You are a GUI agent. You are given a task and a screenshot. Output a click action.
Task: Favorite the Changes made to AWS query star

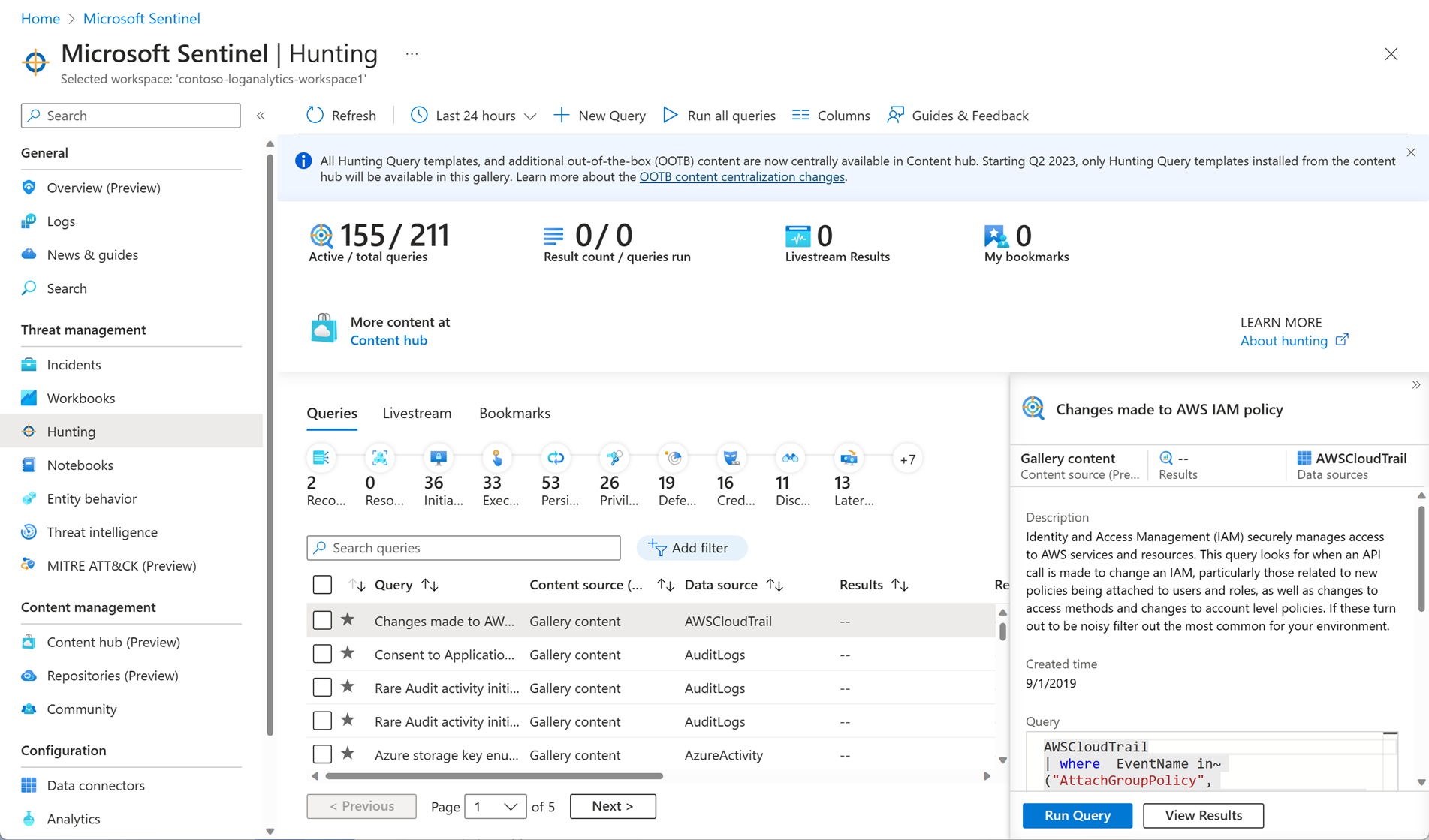347,619
